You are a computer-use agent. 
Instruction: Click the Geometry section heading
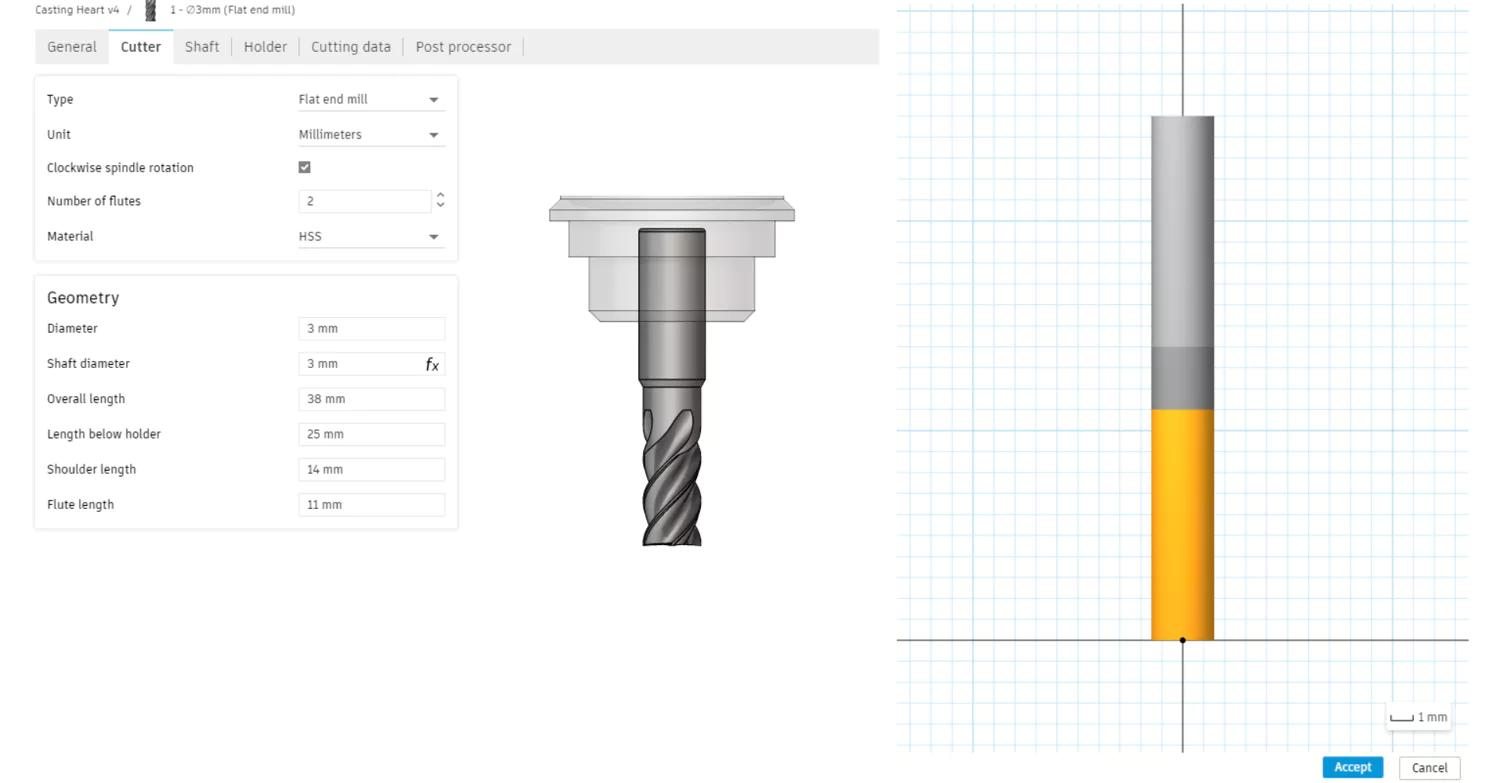(x=83, y=298)
